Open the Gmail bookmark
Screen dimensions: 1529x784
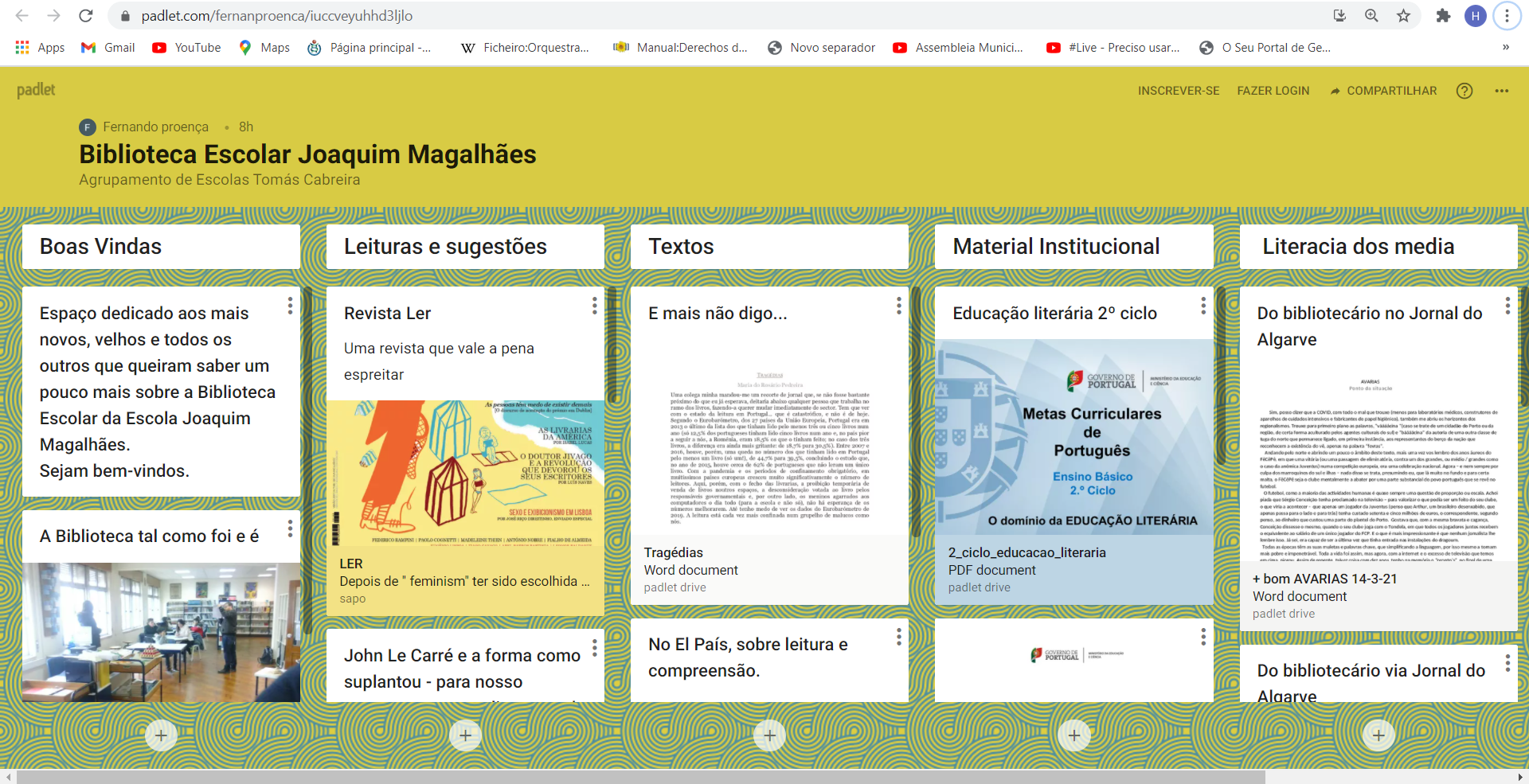pyautogui.click(x=108, y=48)
